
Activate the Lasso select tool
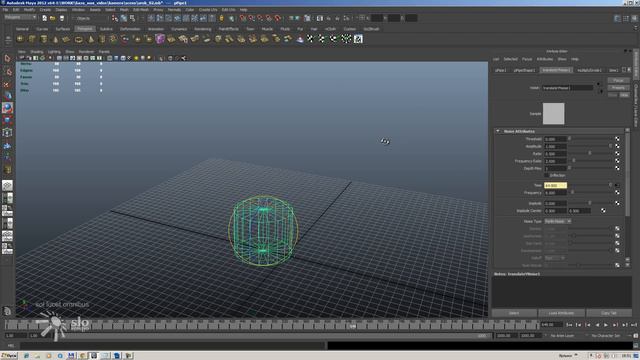[7, 72]
